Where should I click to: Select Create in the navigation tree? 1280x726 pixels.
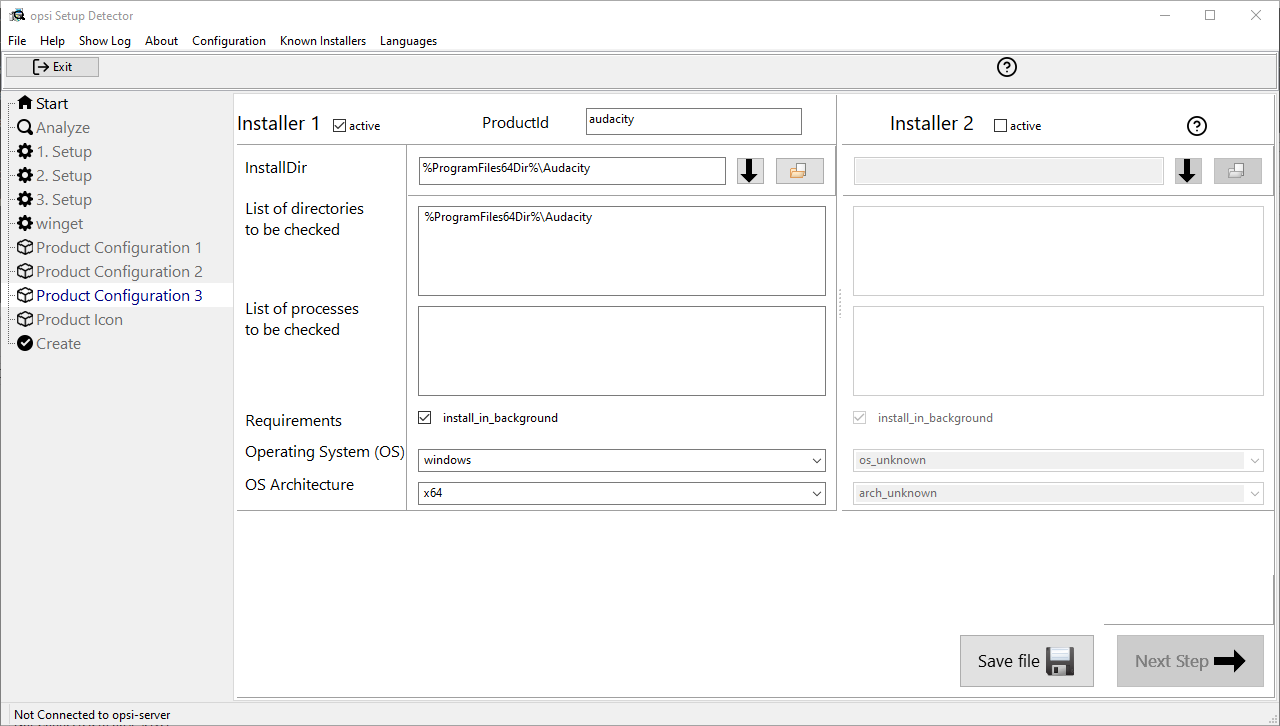pos(58,343)
